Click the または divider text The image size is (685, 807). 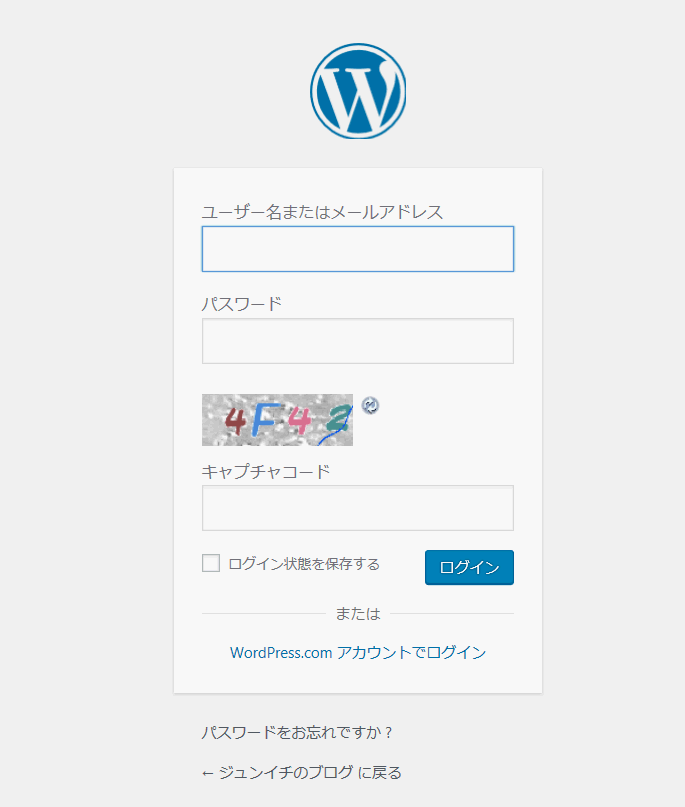coord(358,613)
